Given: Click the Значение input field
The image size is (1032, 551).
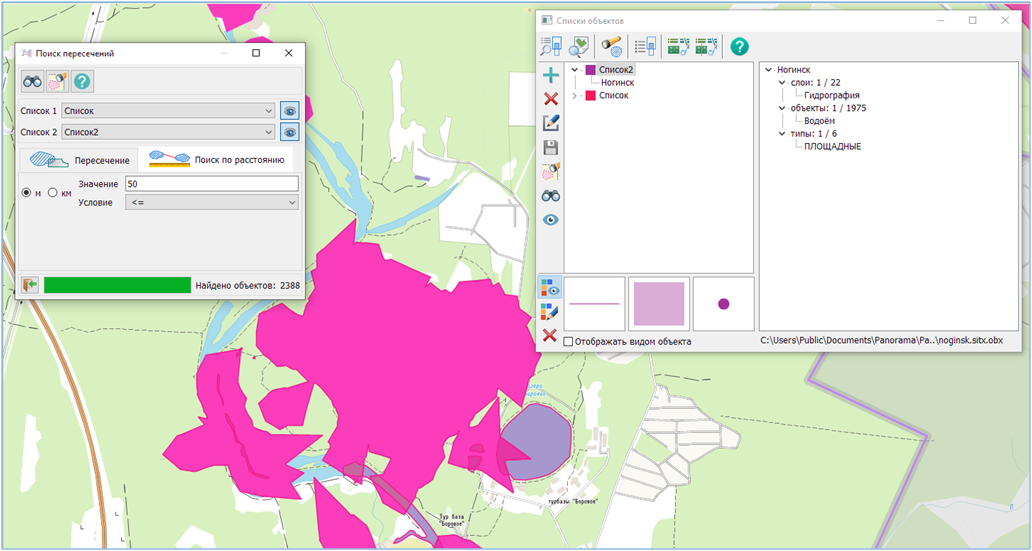Looking at the screenshot, I should [211, 184].
